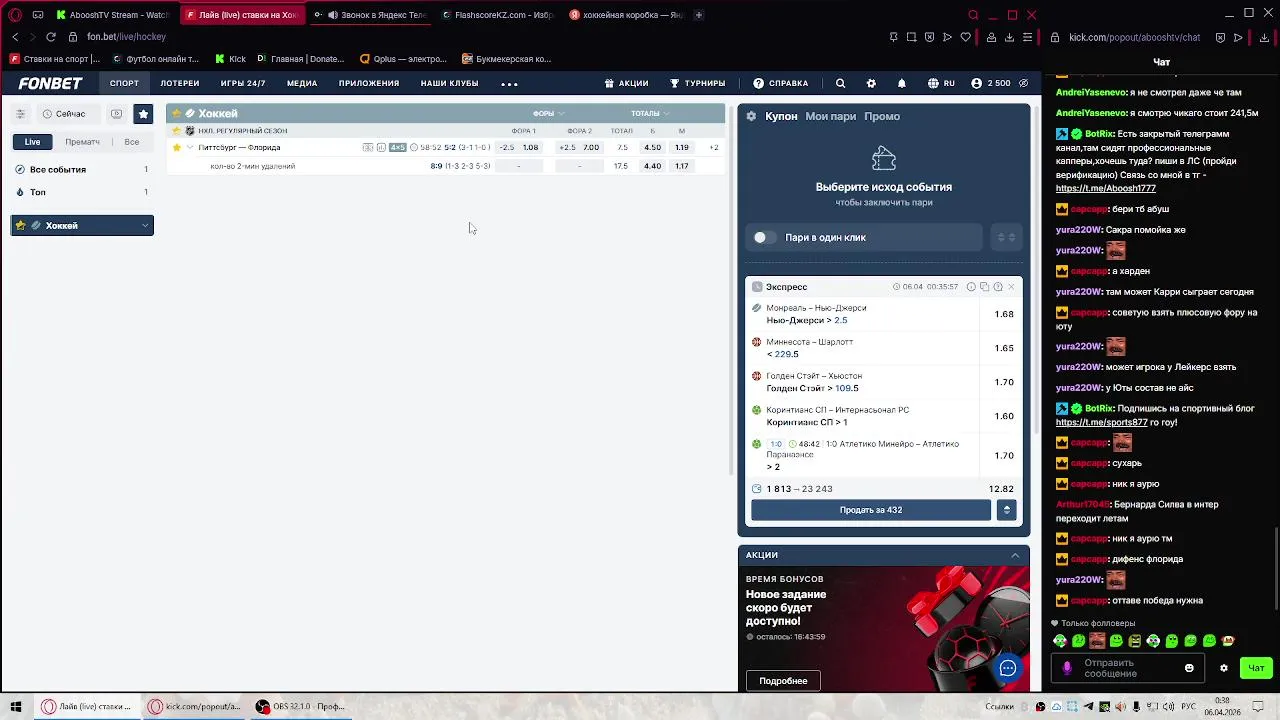Screen dimensions: 1280x720
Task: Select total over odds 4.50
Action: [653, 147]
